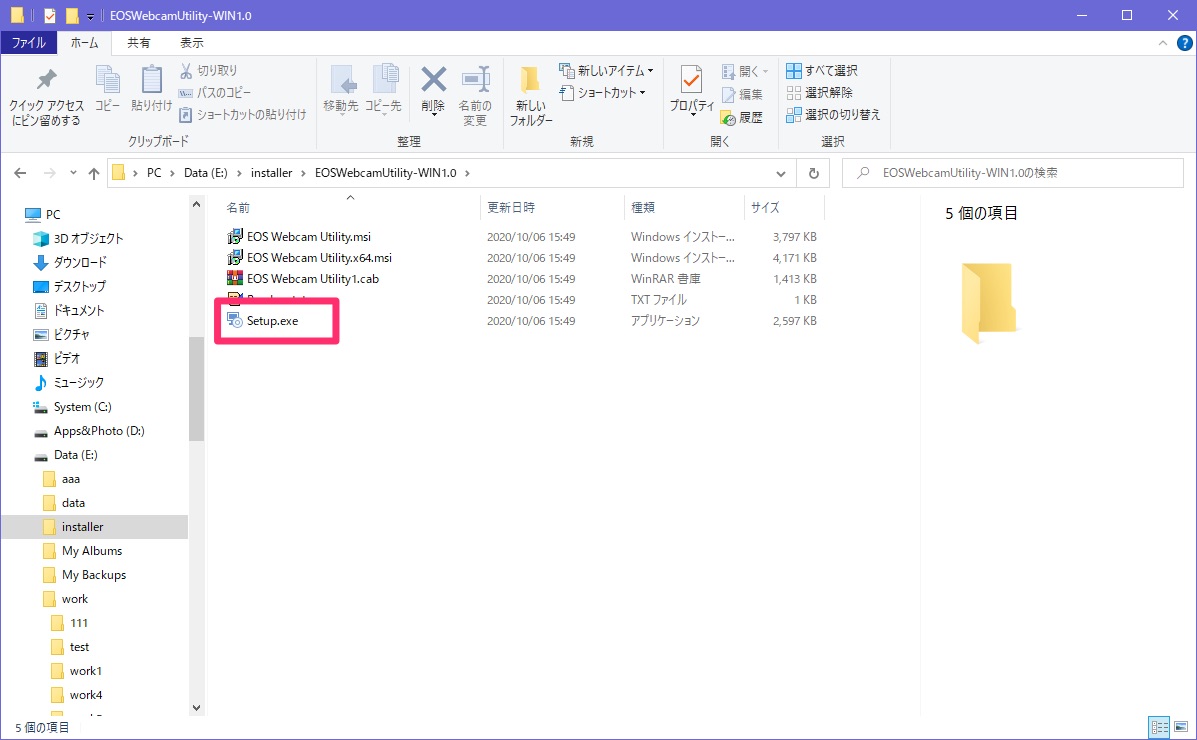Viewport: 1197px width, 740px height.
Task: Refresh the current folder view
Action: 814,173
